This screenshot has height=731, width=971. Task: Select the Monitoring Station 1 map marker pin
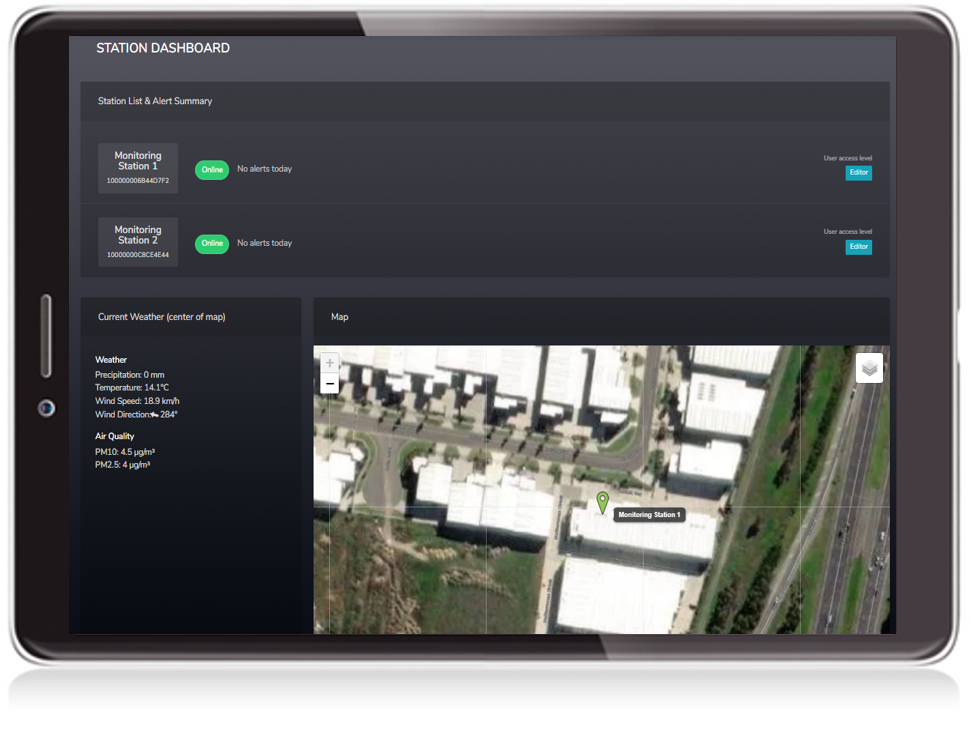[x=601, y=503]
